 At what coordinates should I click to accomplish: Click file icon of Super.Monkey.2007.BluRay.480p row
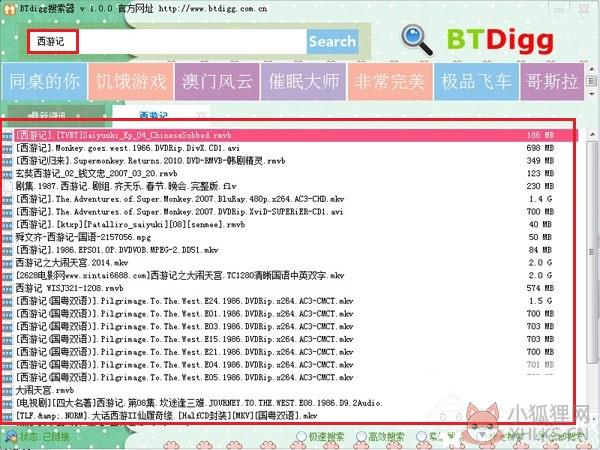7,199
